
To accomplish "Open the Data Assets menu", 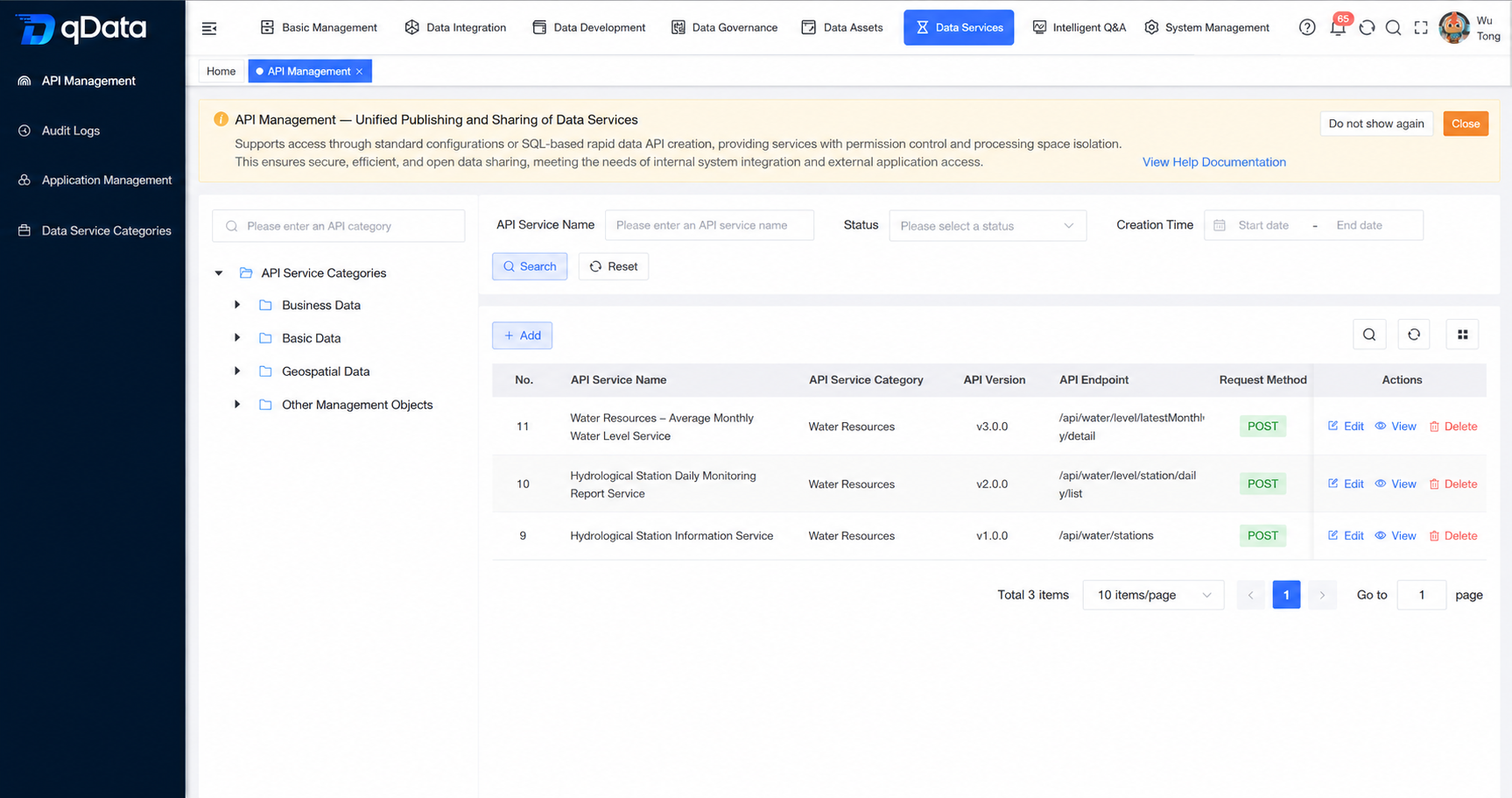I will coord(842,27).
